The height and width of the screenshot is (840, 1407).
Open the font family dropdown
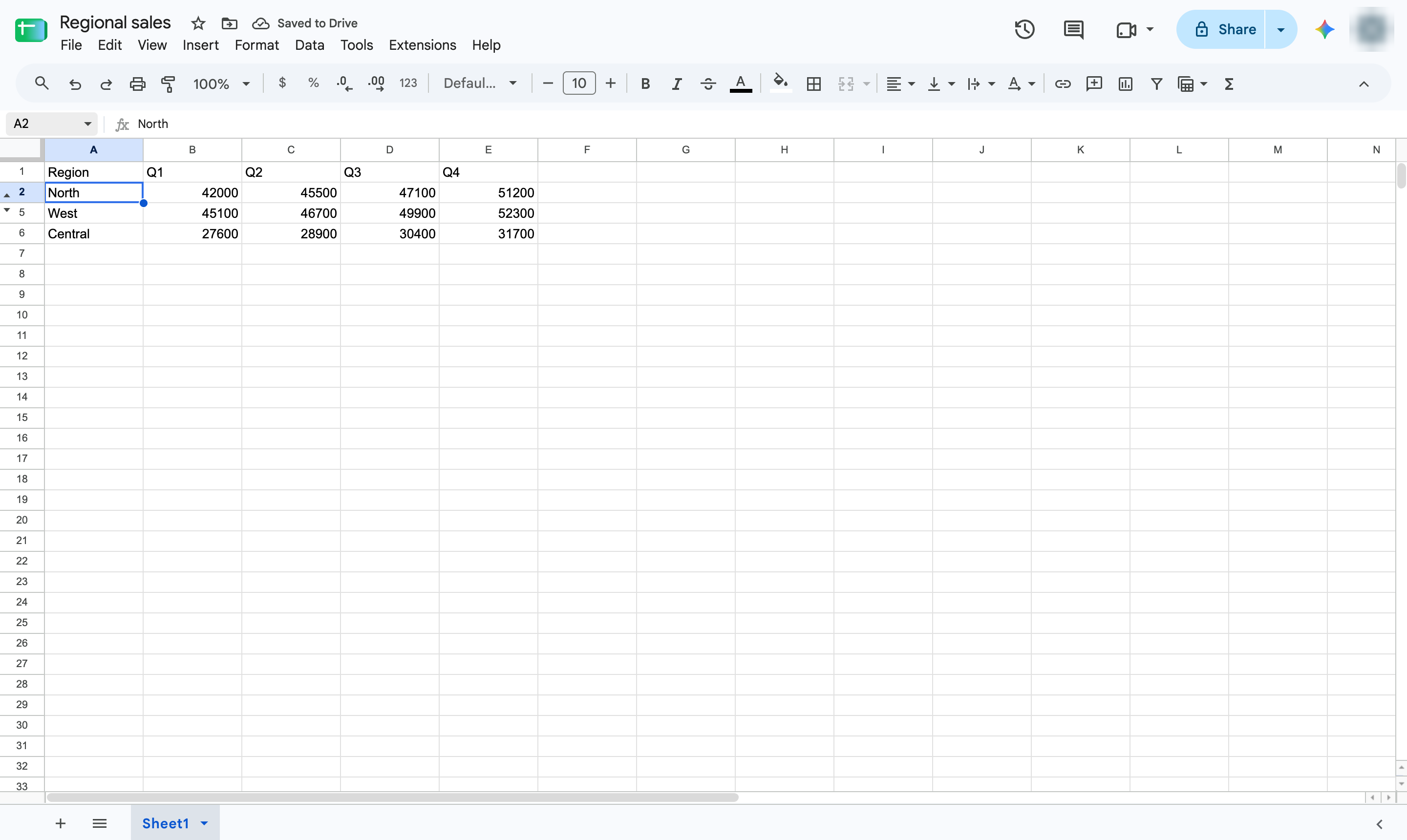tap(480, 83)
